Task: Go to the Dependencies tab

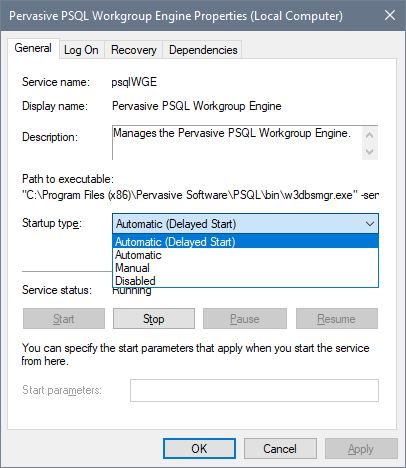Action: point(203,50)
